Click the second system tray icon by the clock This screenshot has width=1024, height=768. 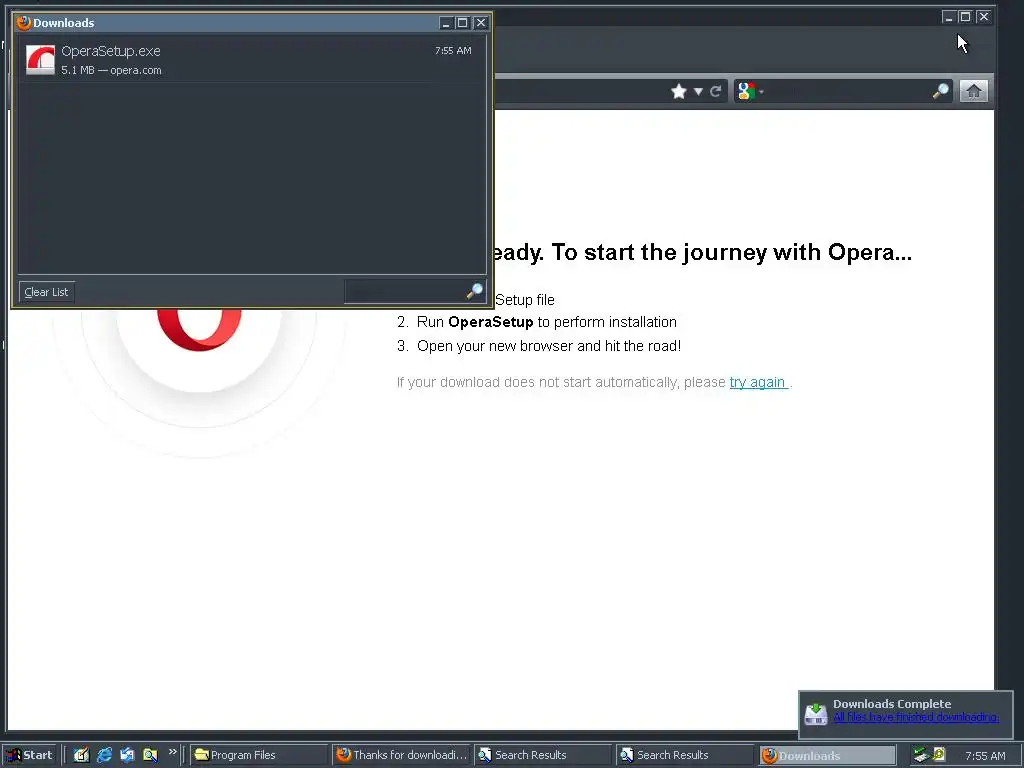point(939,754)
